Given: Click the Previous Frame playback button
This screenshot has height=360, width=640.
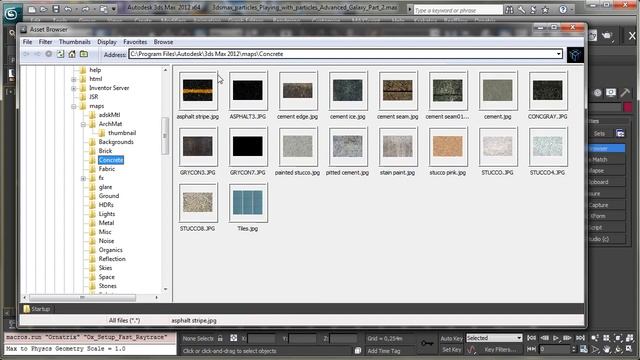Looking at the screenshot, I should [x=544, y=338].
